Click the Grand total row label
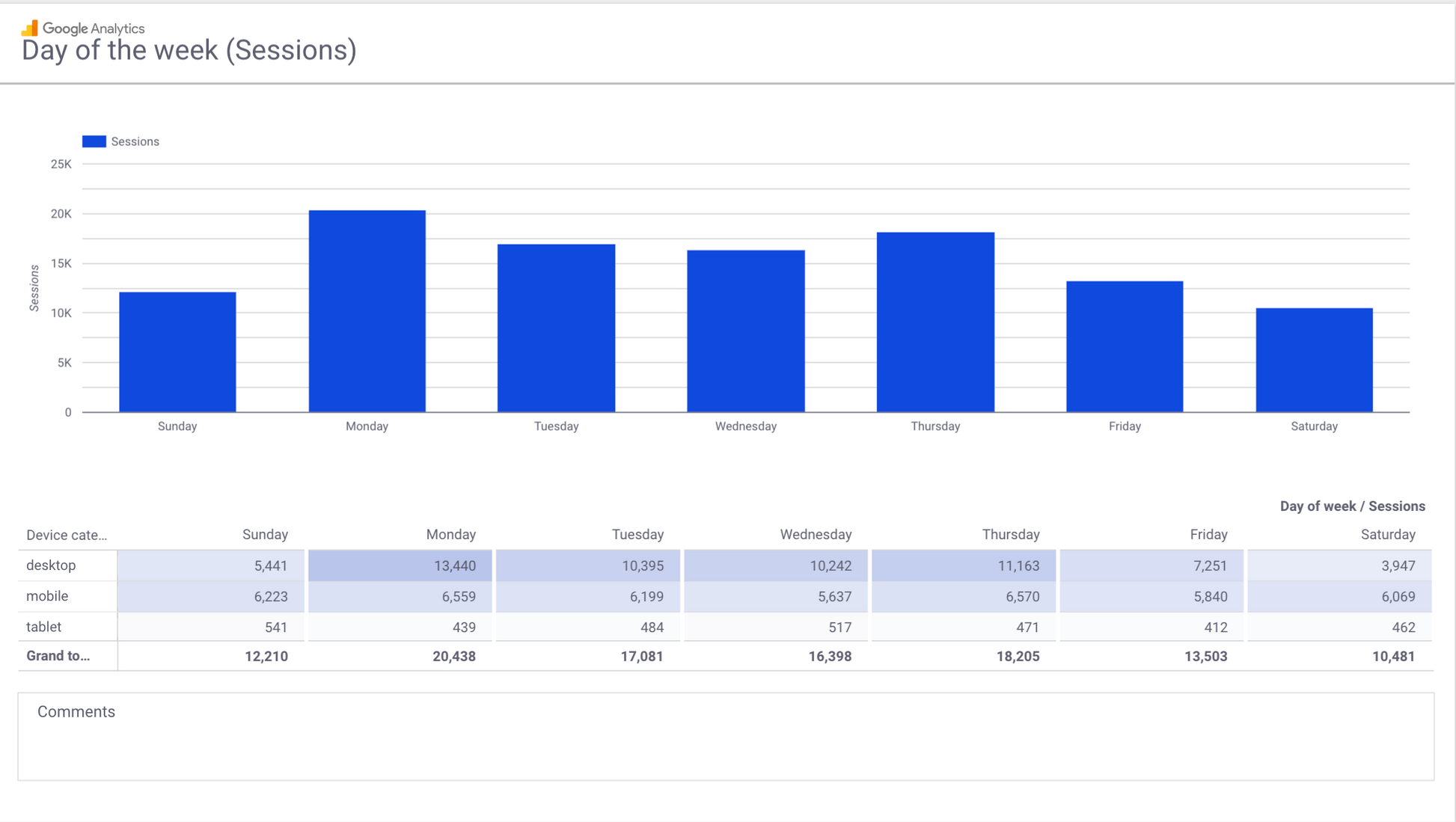The height and width of the screenshot is (822, 1456). tap(58, 656)
